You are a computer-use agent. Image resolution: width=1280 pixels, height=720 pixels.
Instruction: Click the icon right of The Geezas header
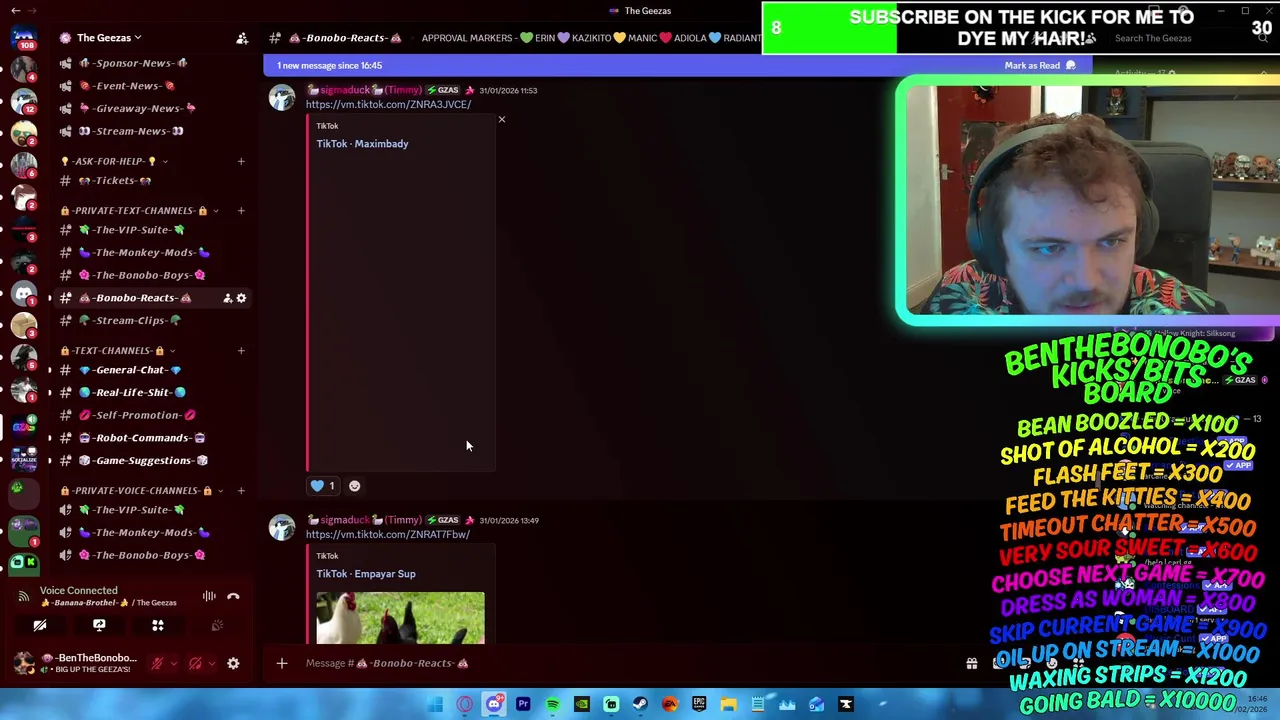click(x=242, y=38)
